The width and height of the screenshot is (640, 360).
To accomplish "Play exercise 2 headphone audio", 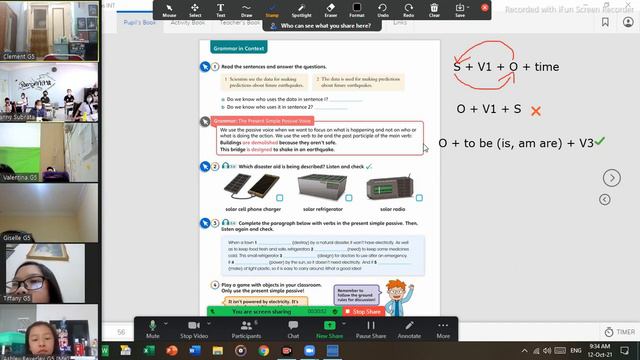I will coord(226,166).
